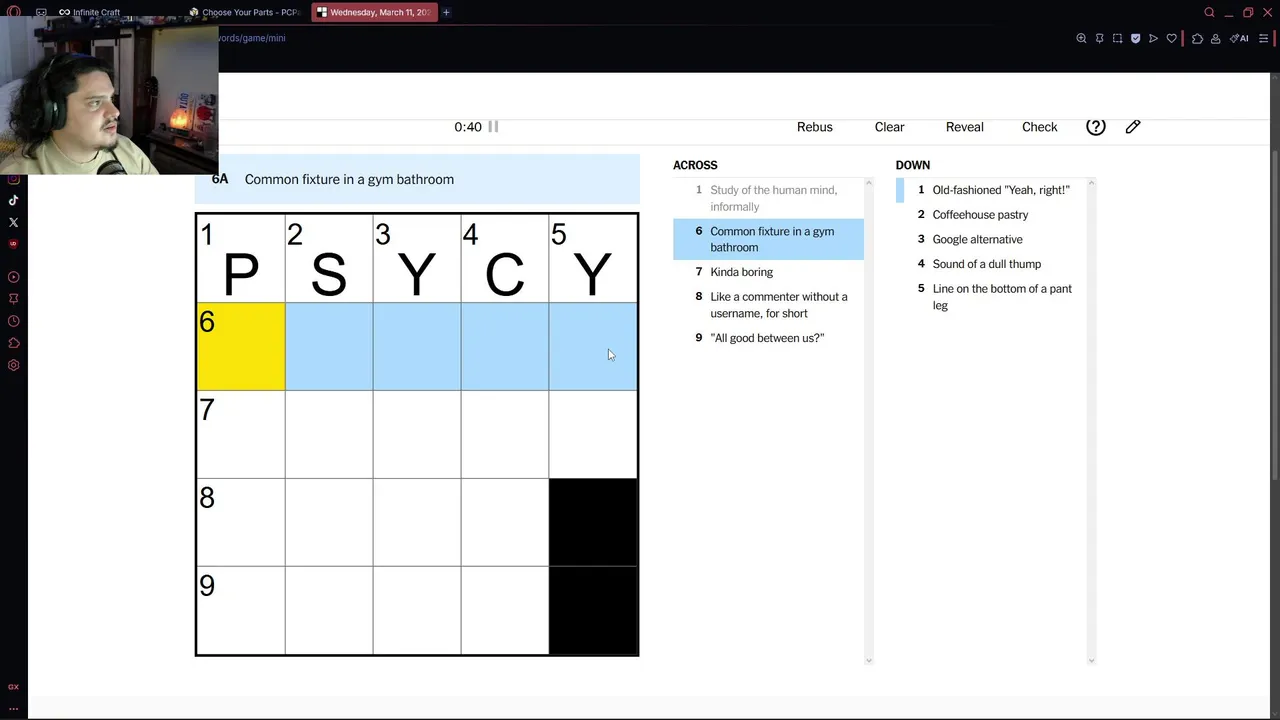
Task: Select Down clue 4 Sound of a dull thump
Action: click(991, 264)
